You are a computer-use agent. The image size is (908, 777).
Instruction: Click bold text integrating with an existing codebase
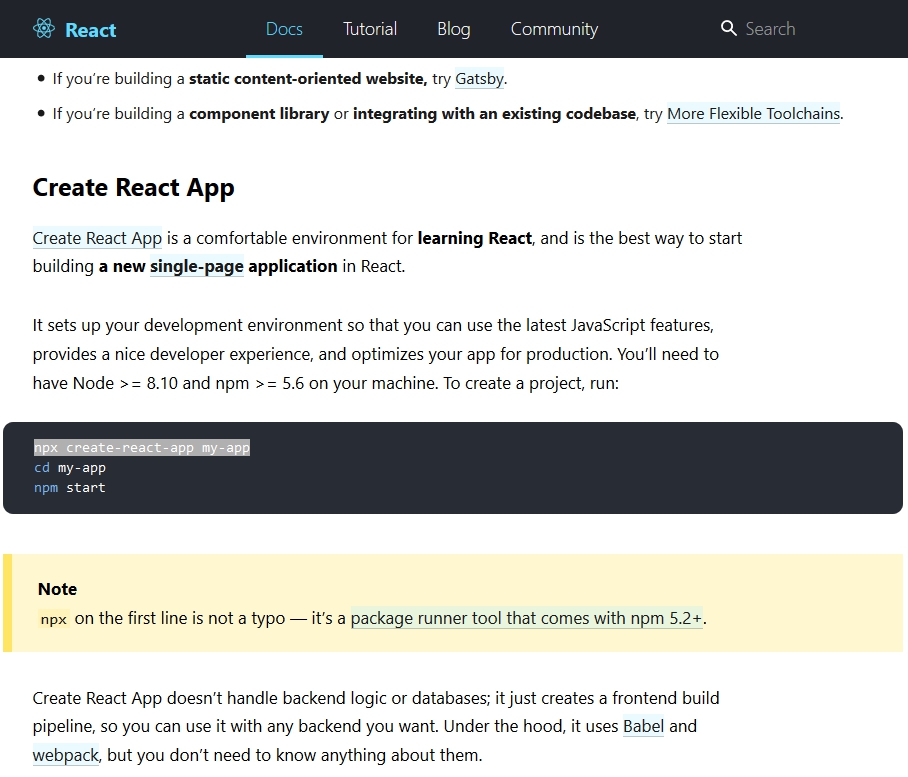495,113
